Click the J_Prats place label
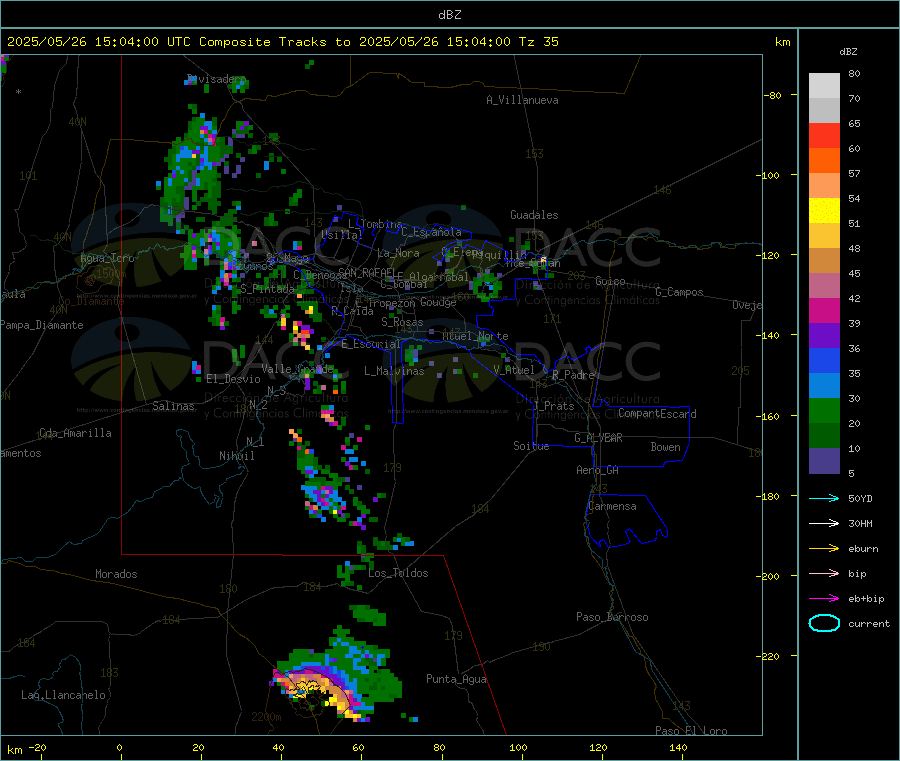 pyautogui.click(x=553, y=406)
